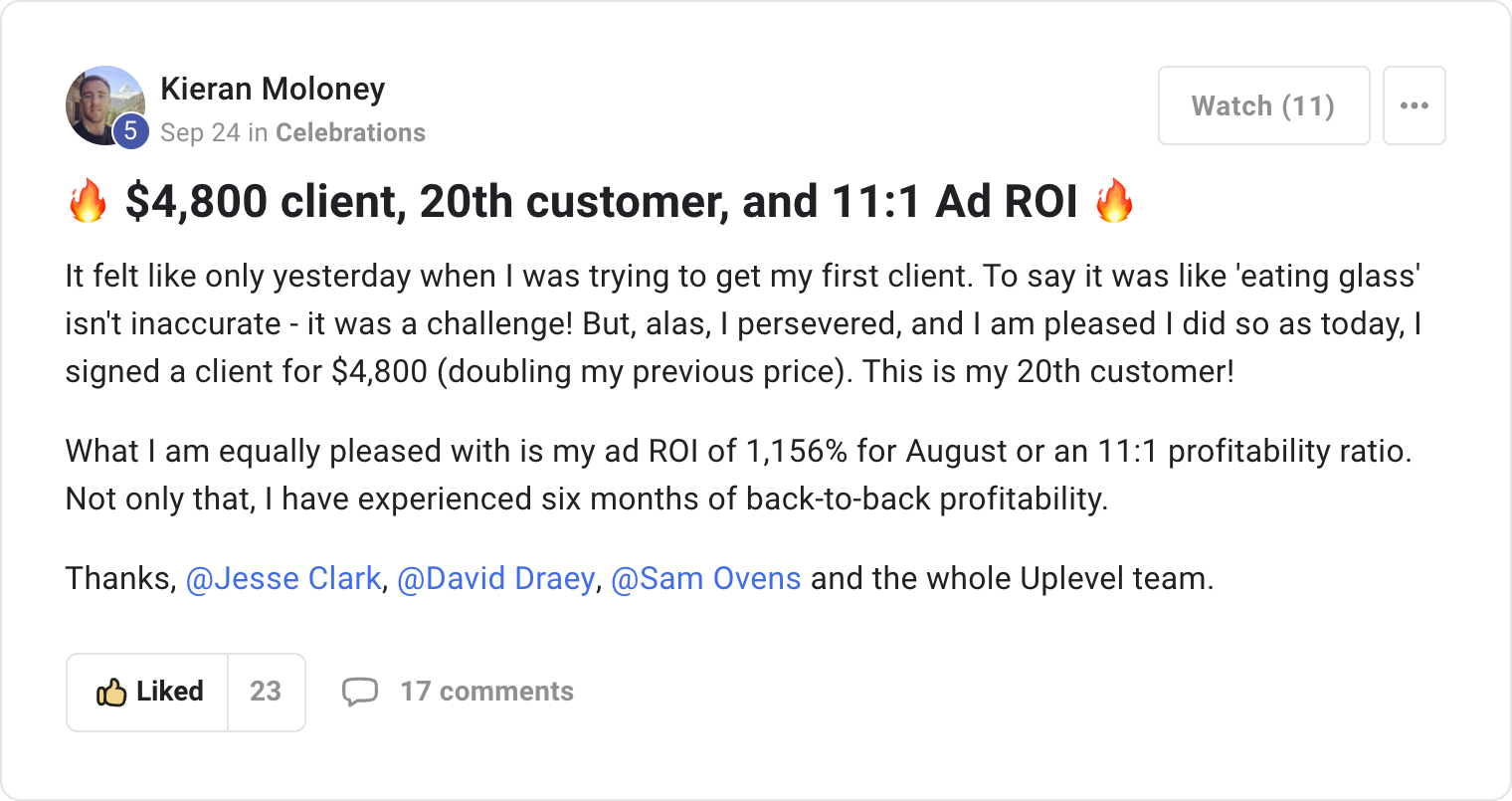Click the Sep 24 post date

[200, 132]
